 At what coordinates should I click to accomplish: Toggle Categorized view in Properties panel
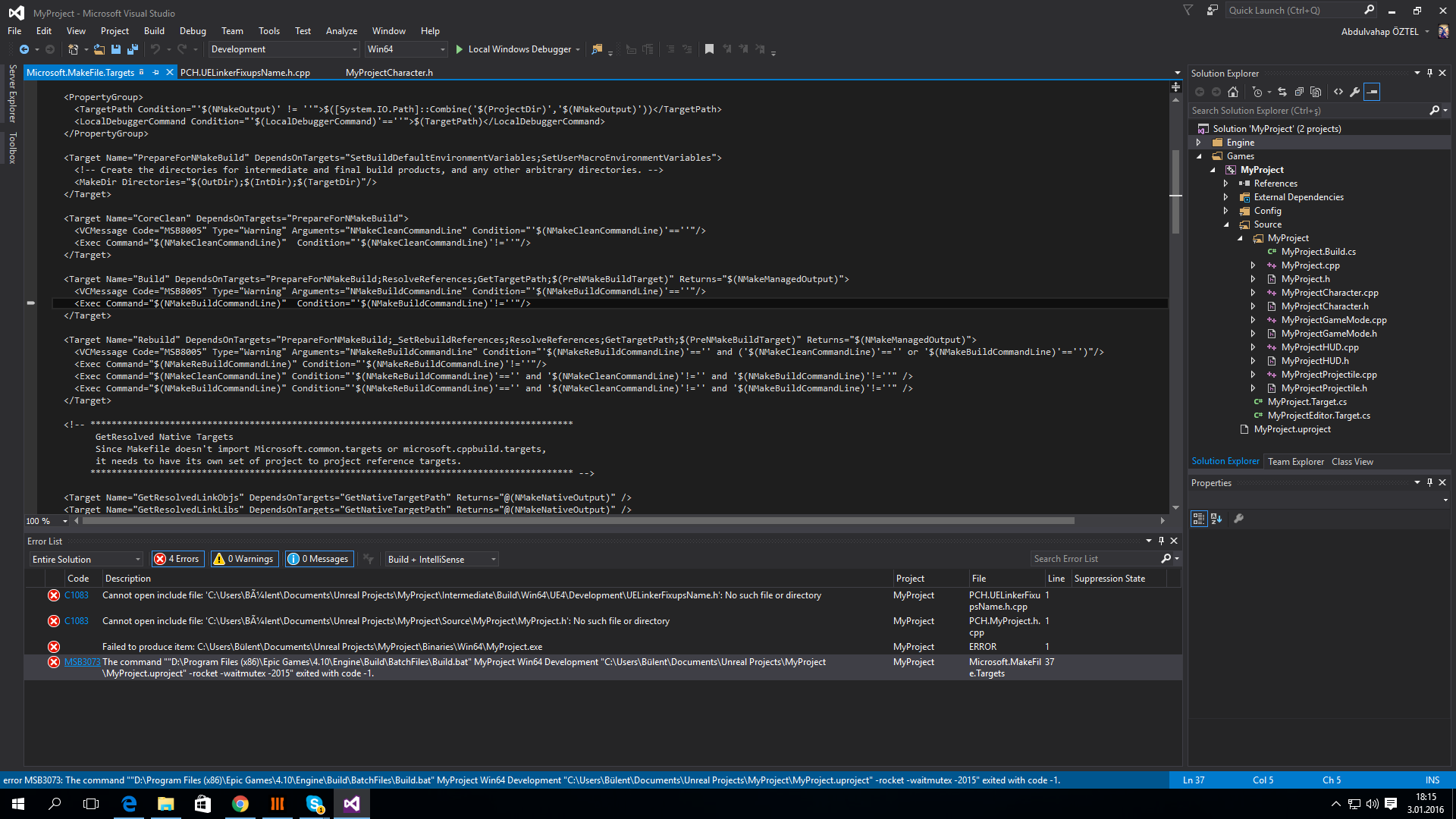[1199, 519]
